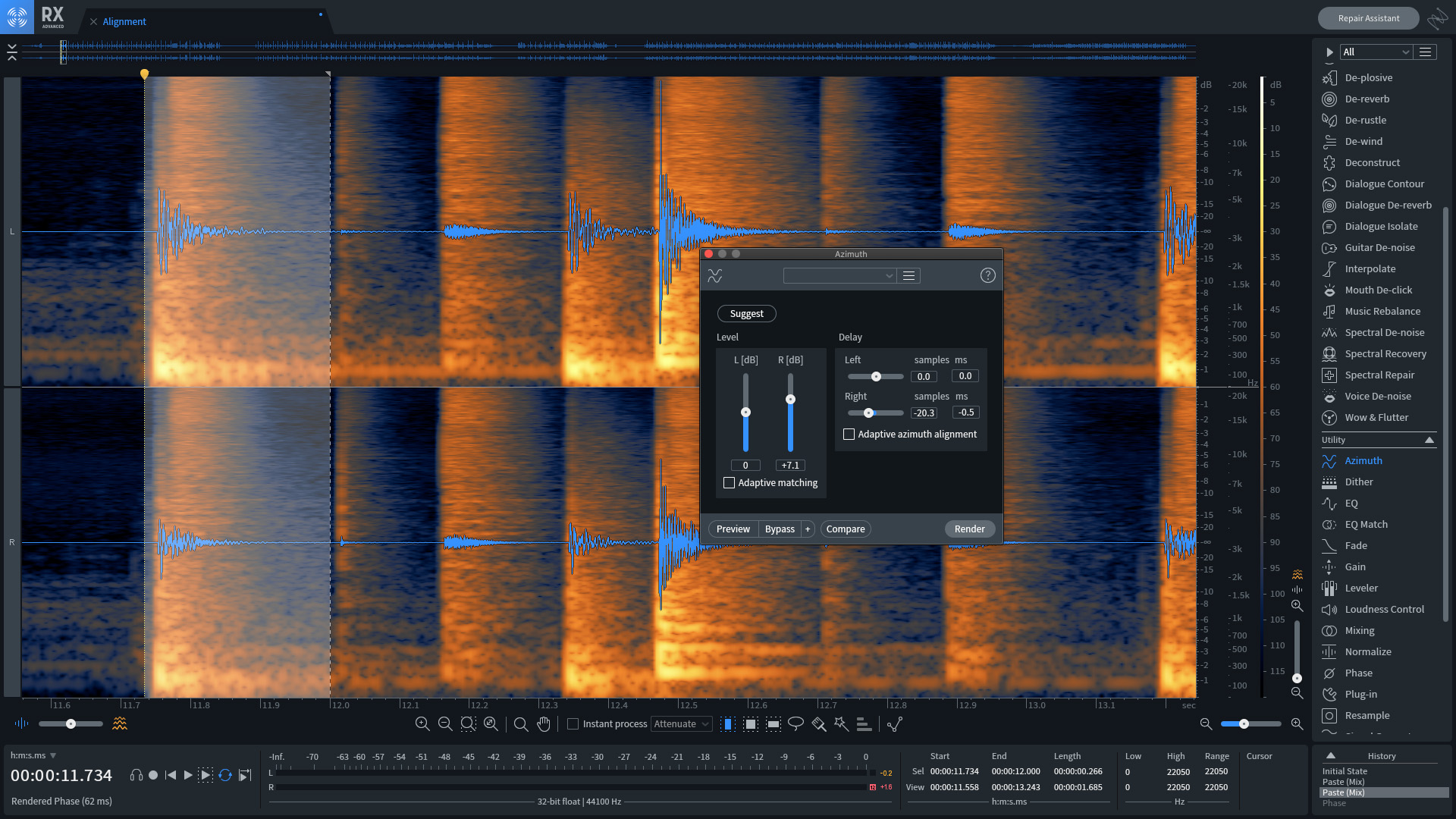The image size is (1456, 819).
Task: Select Phase in the Utility list
Action: 1358,673
